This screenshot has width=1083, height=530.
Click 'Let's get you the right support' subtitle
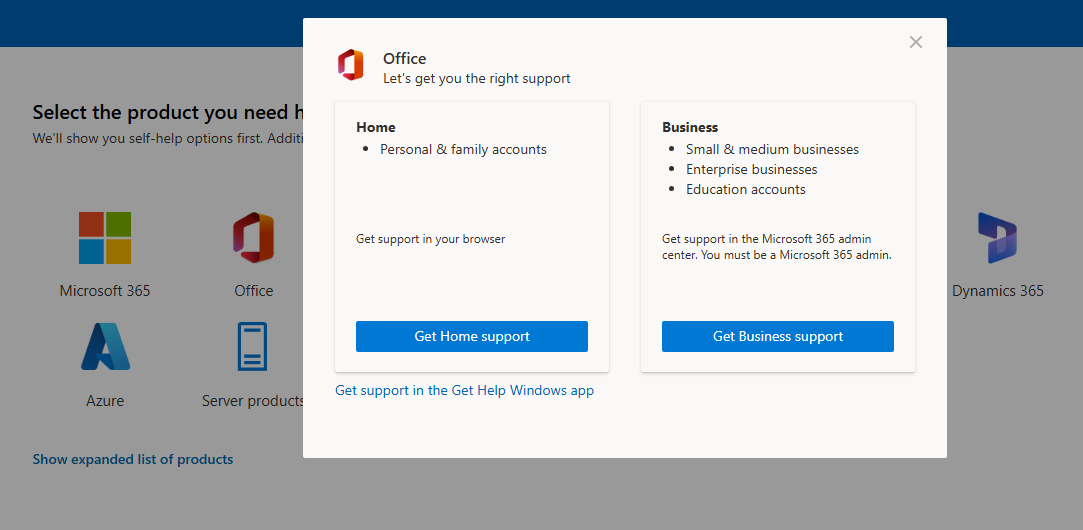coord(477,79)
